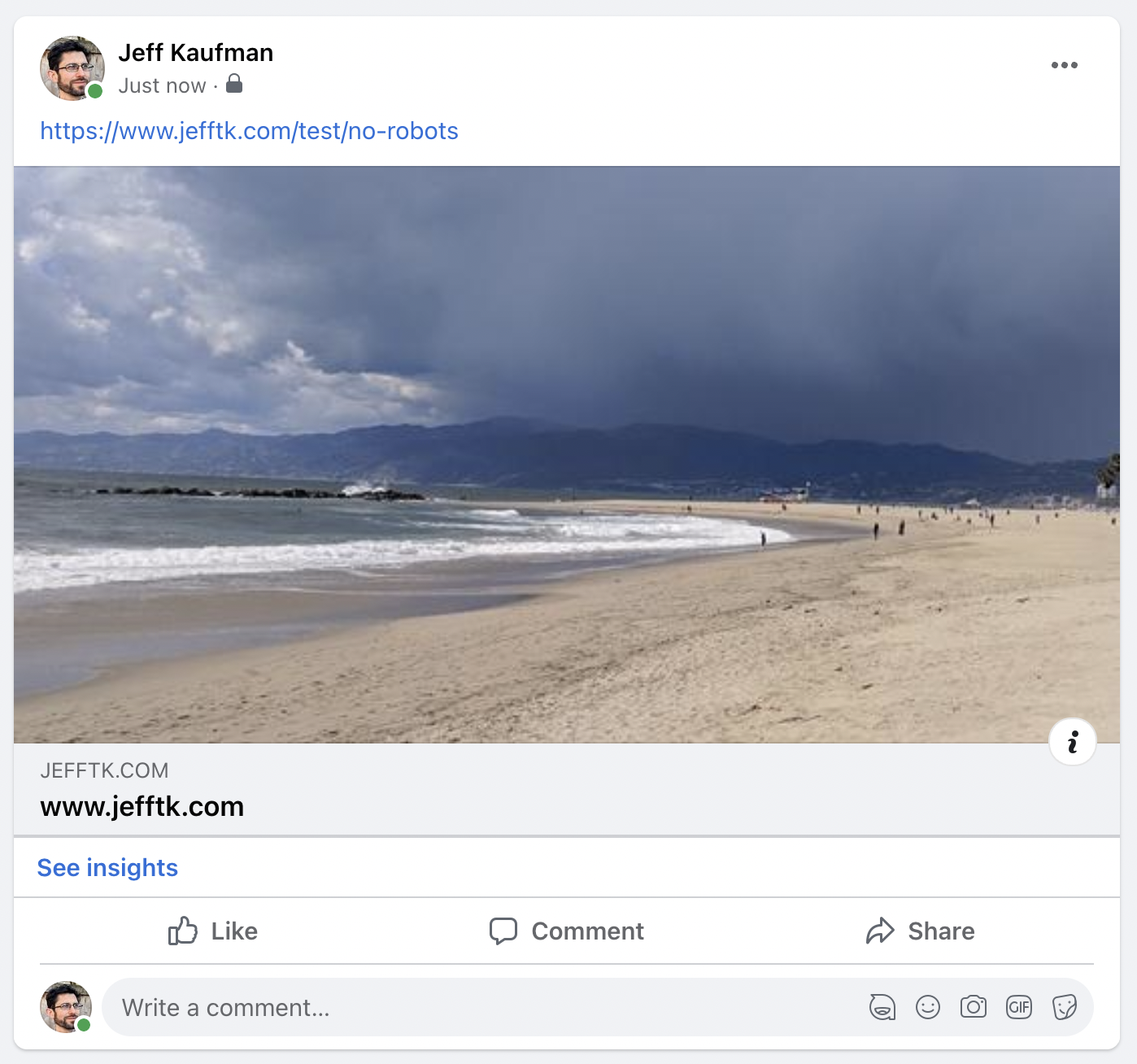The height and width of the screenshot is (1064, 1137).
Task: Open the post options three-dot menu
Action: (x=1065, y=64)
